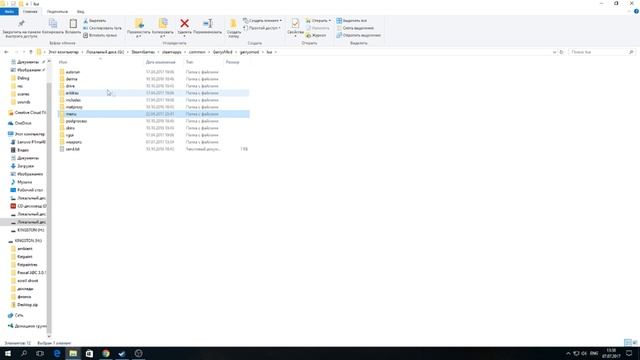The height and width of the screenshot is (360, 640).
Task: Open the Open (Открыть) dropdown in ribbon
Action: [x=330, y=20]
